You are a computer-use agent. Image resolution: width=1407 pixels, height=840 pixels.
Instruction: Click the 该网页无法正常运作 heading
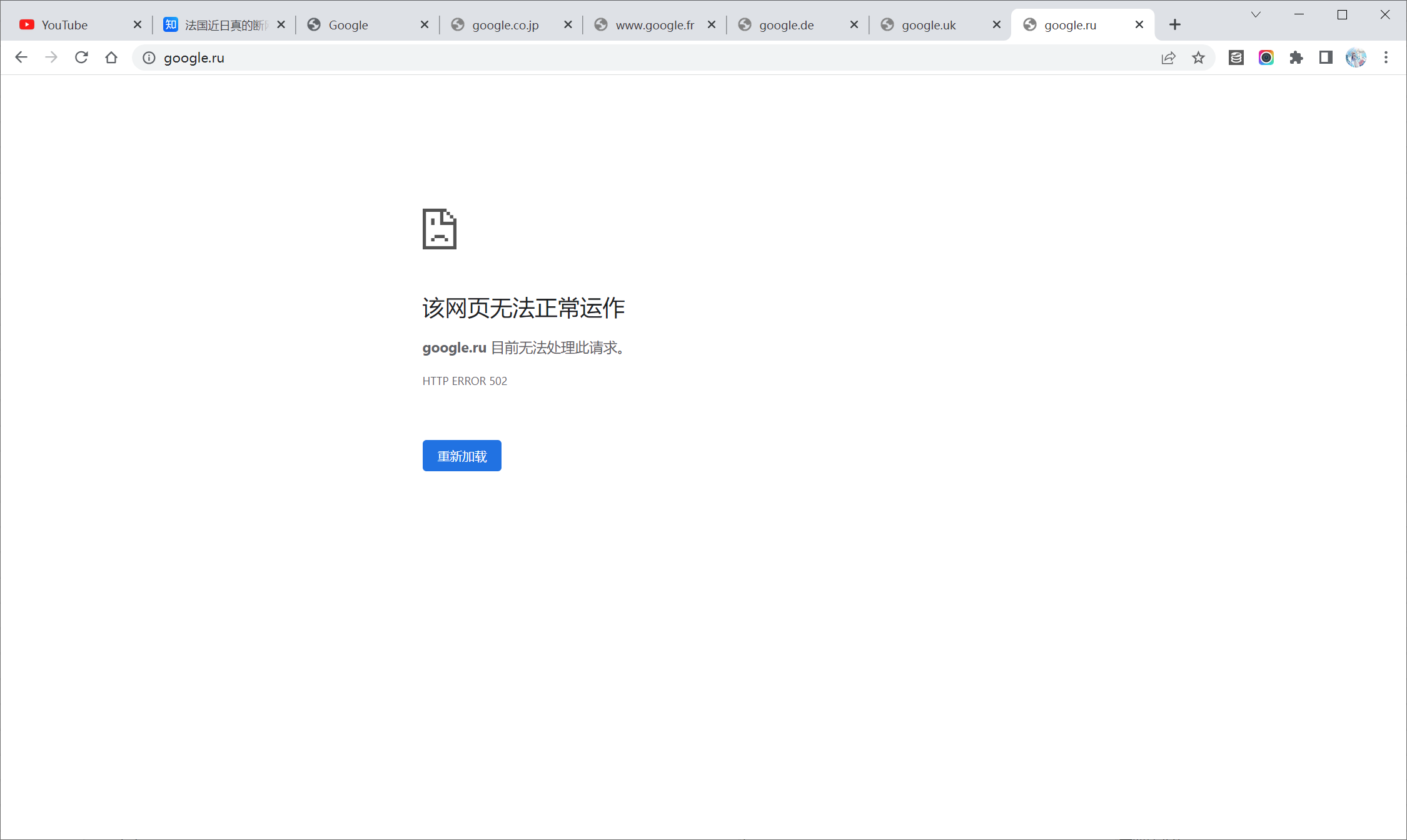523,308
